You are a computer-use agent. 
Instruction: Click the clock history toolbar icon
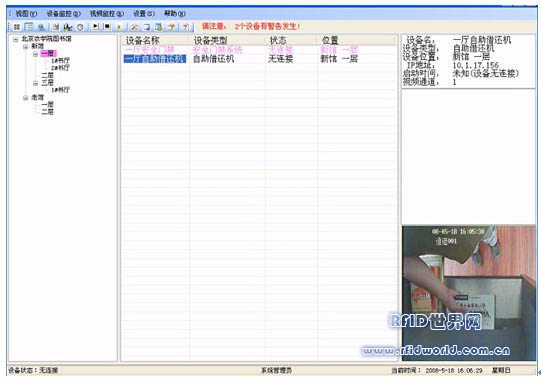tap(80, 27)
